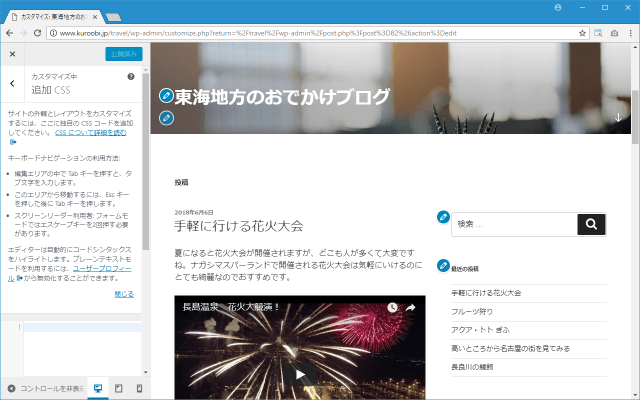Click the search magnifier button
This screenshot has height=400, width=640.
coord(591,224)
